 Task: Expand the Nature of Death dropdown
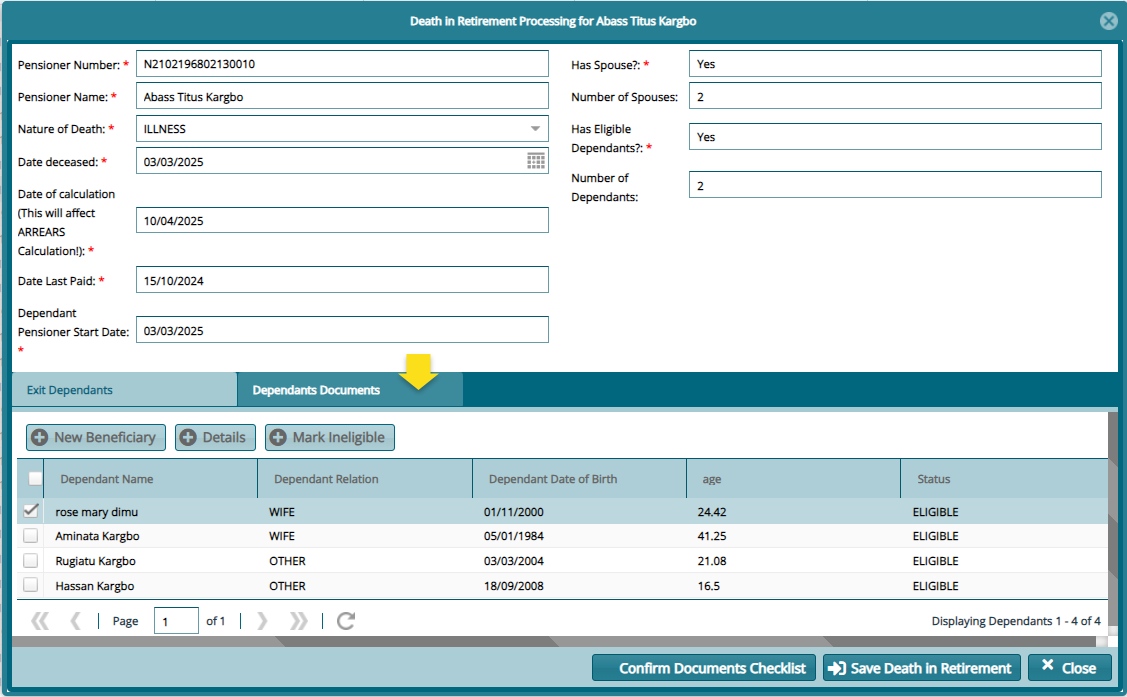coord(535,129)
